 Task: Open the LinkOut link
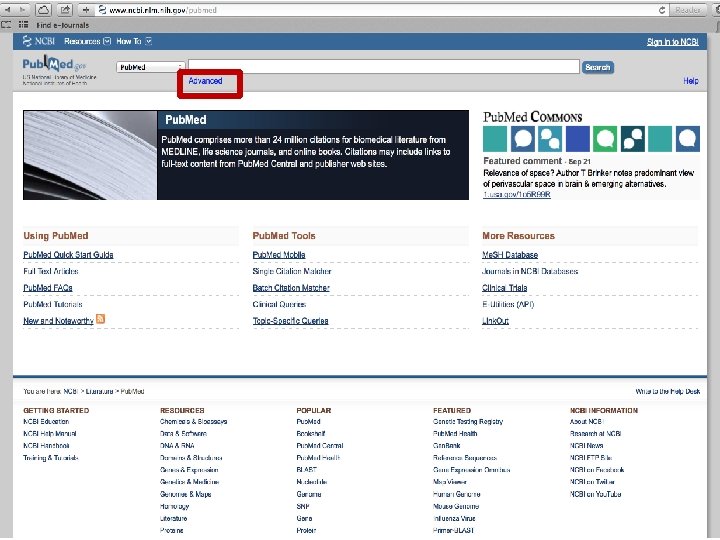tap(495, 321)
